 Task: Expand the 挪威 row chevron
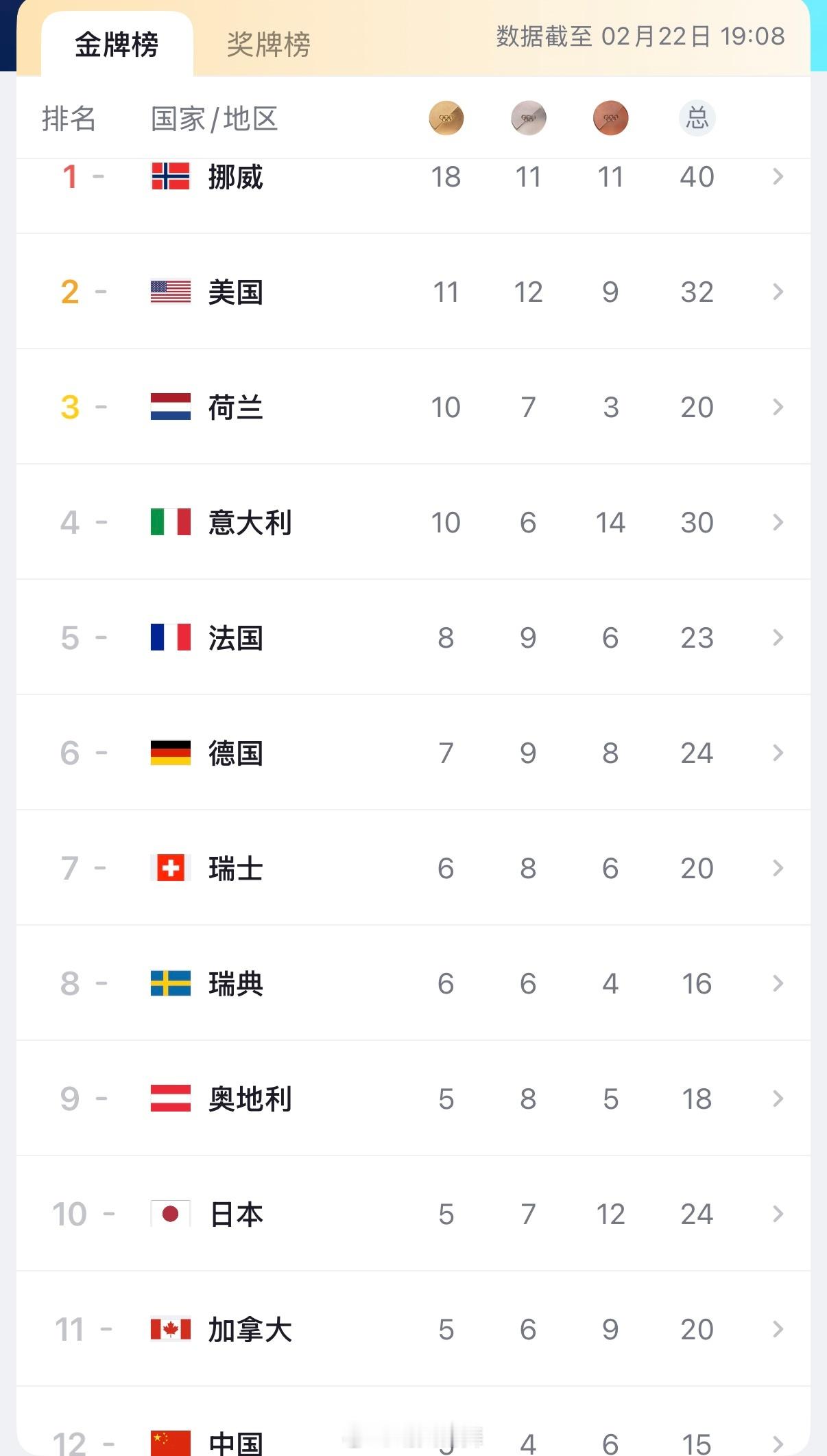click(x=778, y=176)
